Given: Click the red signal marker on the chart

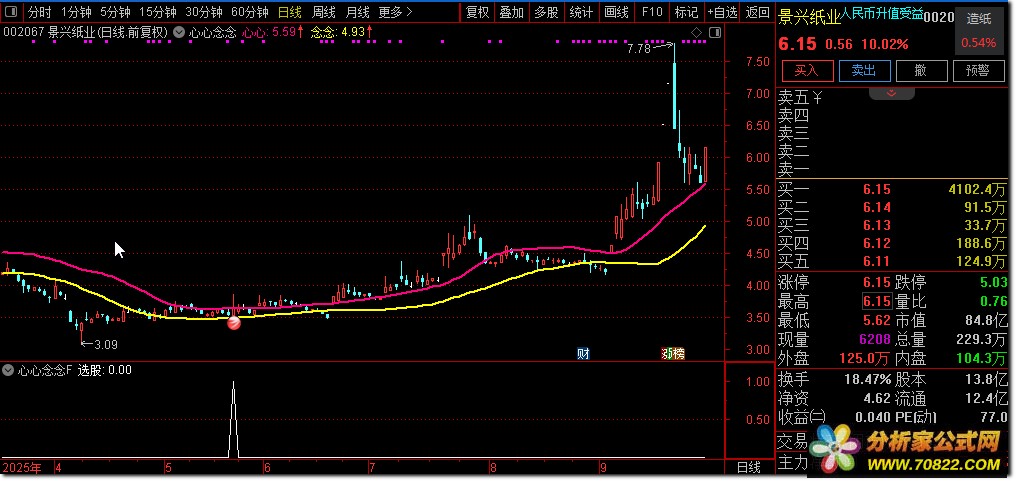Looking at the screenshot, I should point(234,322).
